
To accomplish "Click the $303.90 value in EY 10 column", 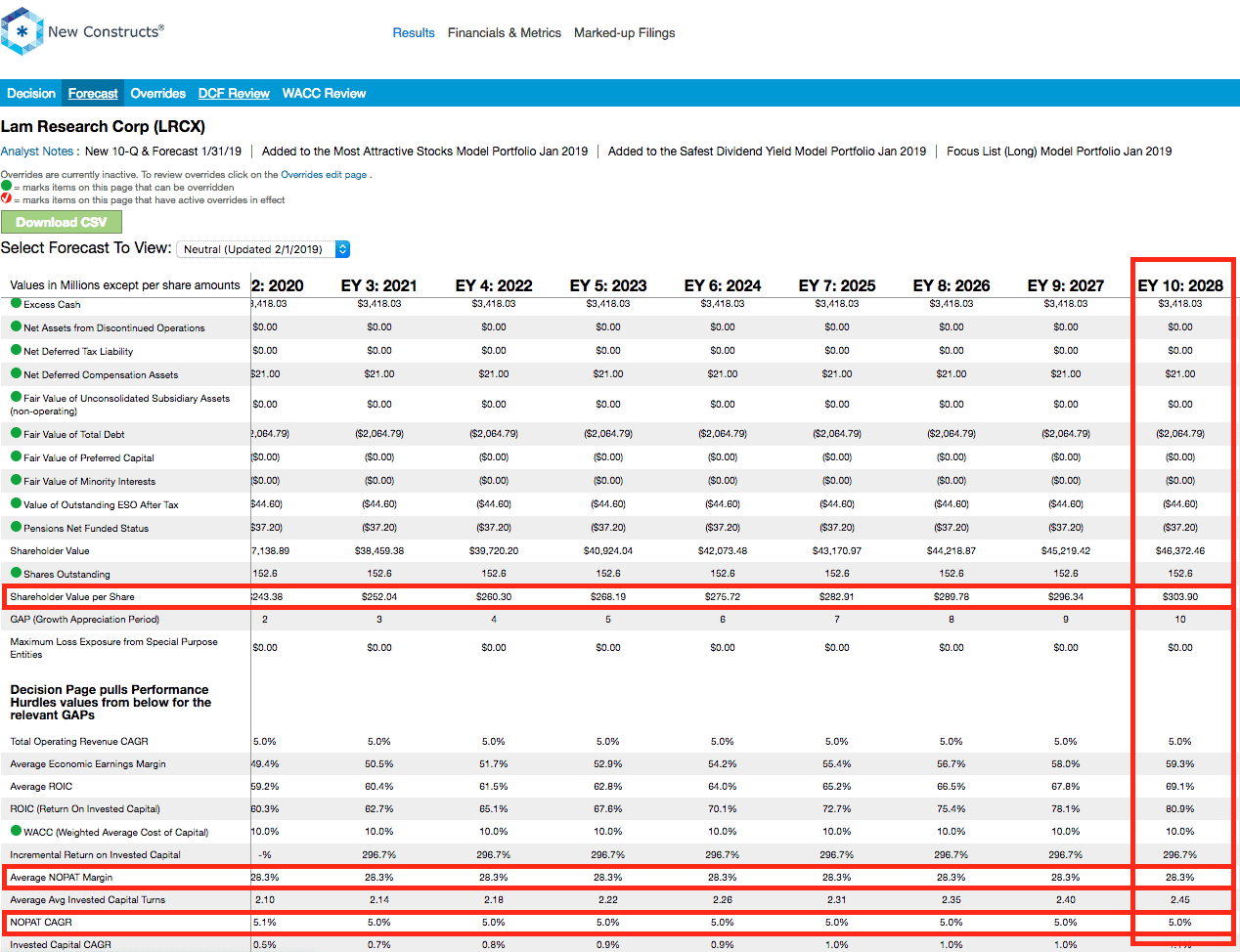I will pos(1180,596).
